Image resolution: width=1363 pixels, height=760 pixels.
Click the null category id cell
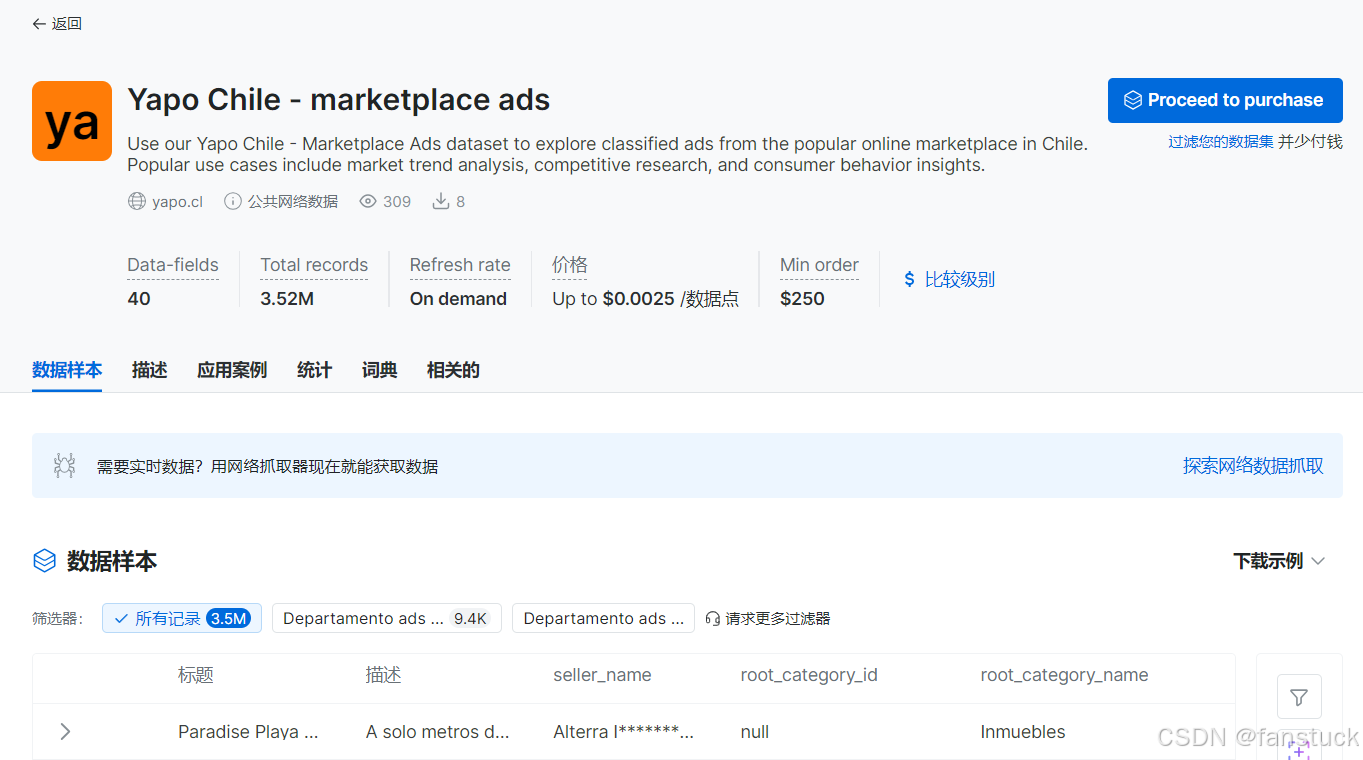click(x=755, y=732)
